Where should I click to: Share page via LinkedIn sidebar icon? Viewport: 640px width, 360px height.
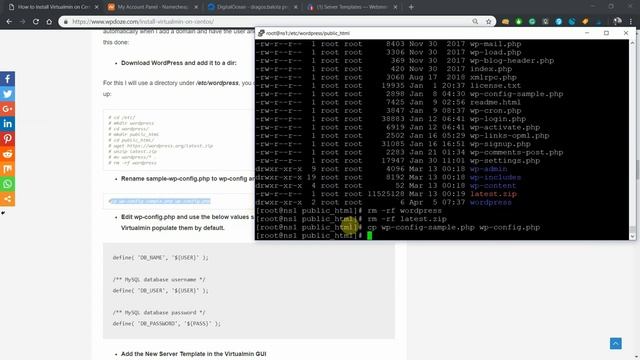[x=7, y=124]
